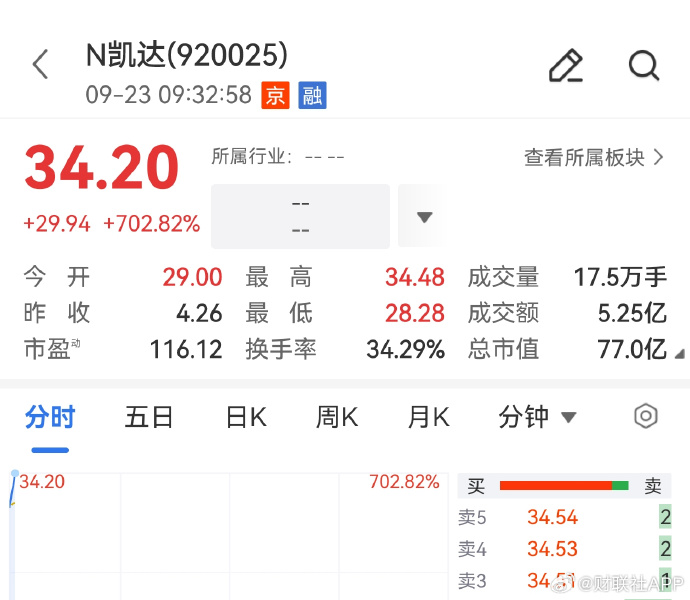Switch to the 五日 tab
This screenshot has height=600, width=690.
pyautogui.click(x=149, y=416)
